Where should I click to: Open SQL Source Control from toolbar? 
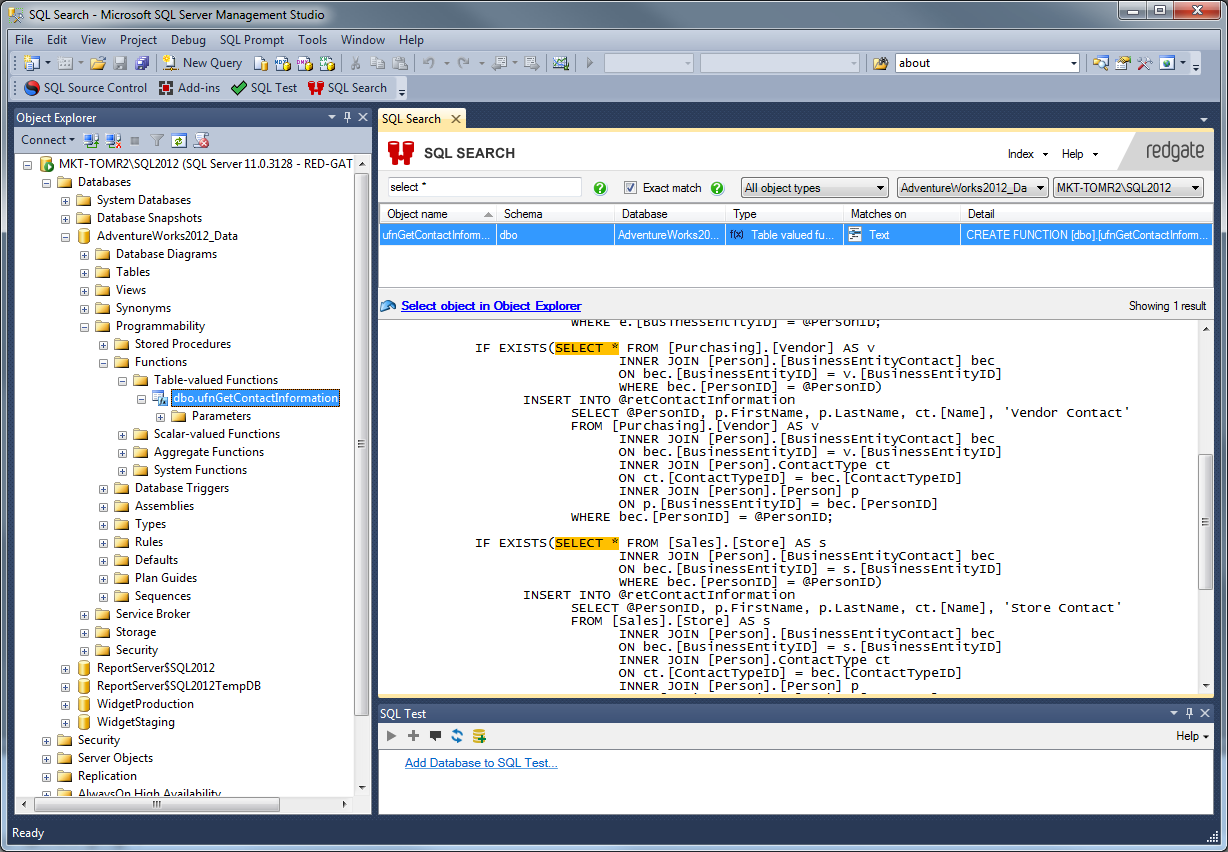point(86,88)
